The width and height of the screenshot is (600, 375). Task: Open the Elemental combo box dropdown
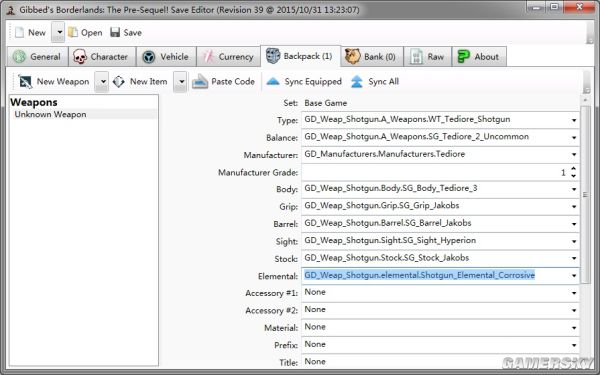click(x=574, y=276)
